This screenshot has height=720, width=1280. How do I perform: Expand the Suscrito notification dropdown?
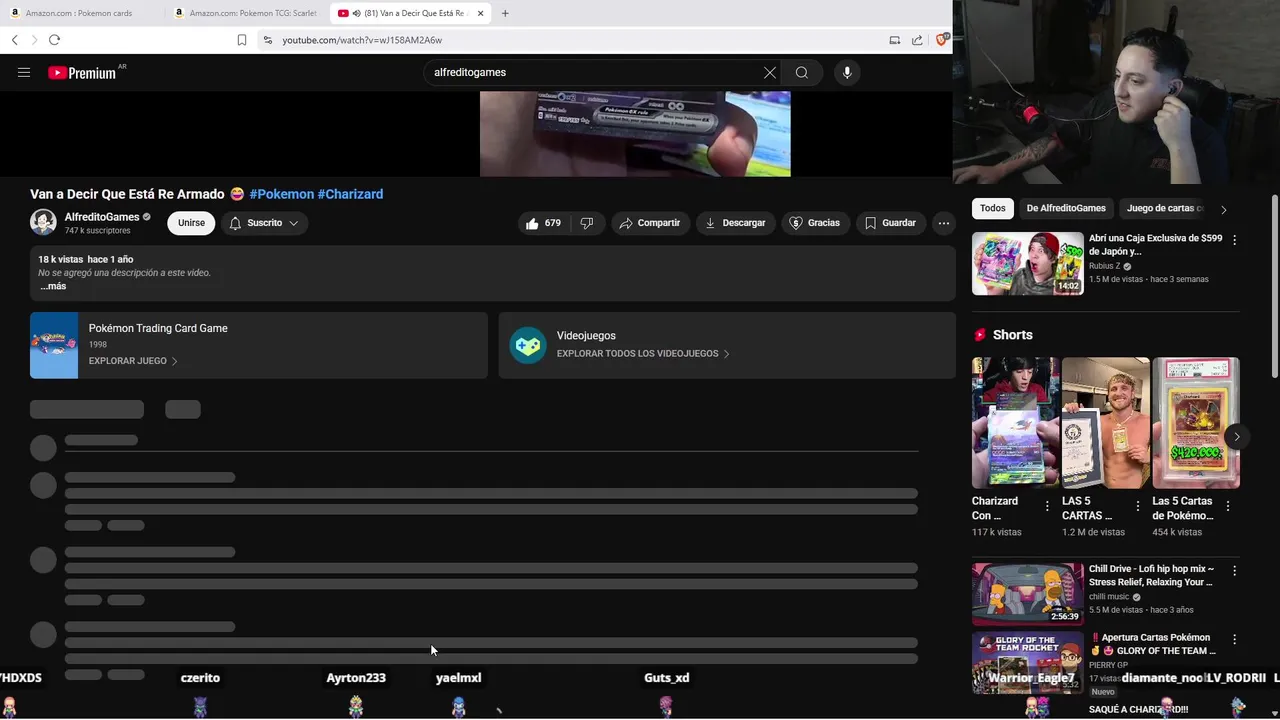(264, 223)
